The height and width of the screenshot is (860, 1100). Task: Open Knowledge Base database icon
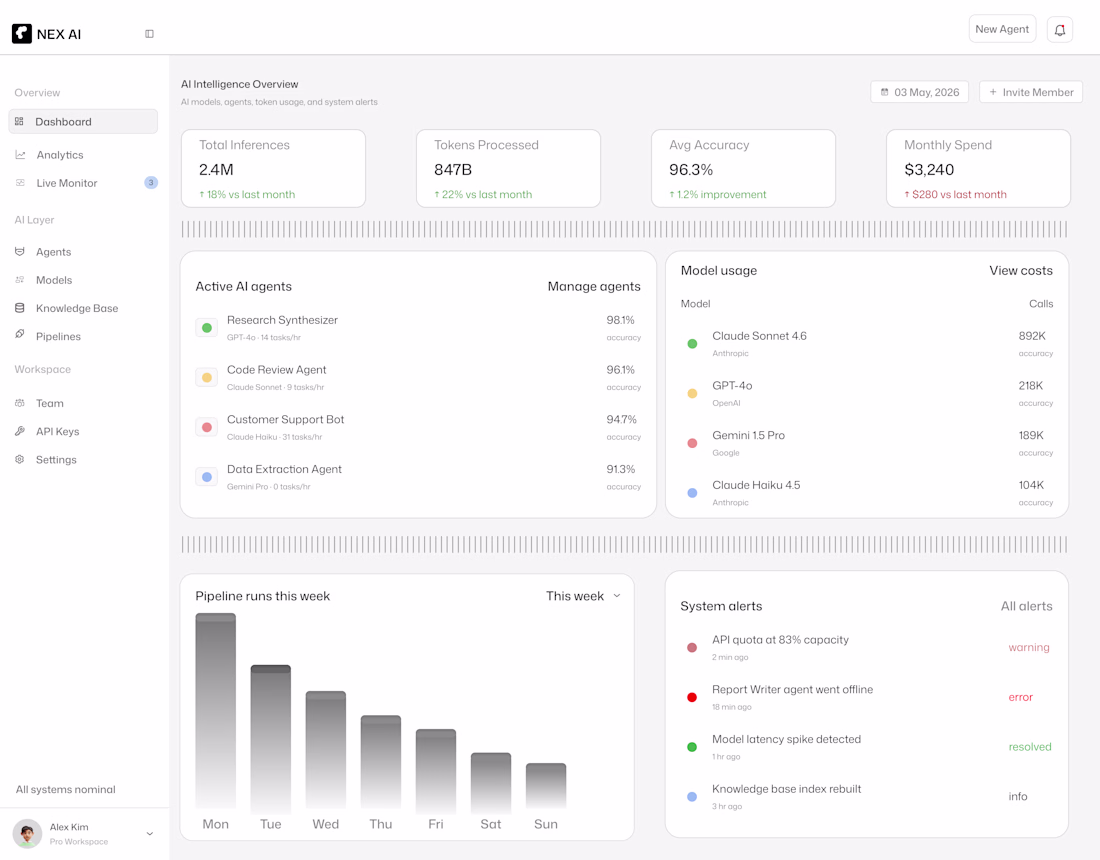pos(20,308)
